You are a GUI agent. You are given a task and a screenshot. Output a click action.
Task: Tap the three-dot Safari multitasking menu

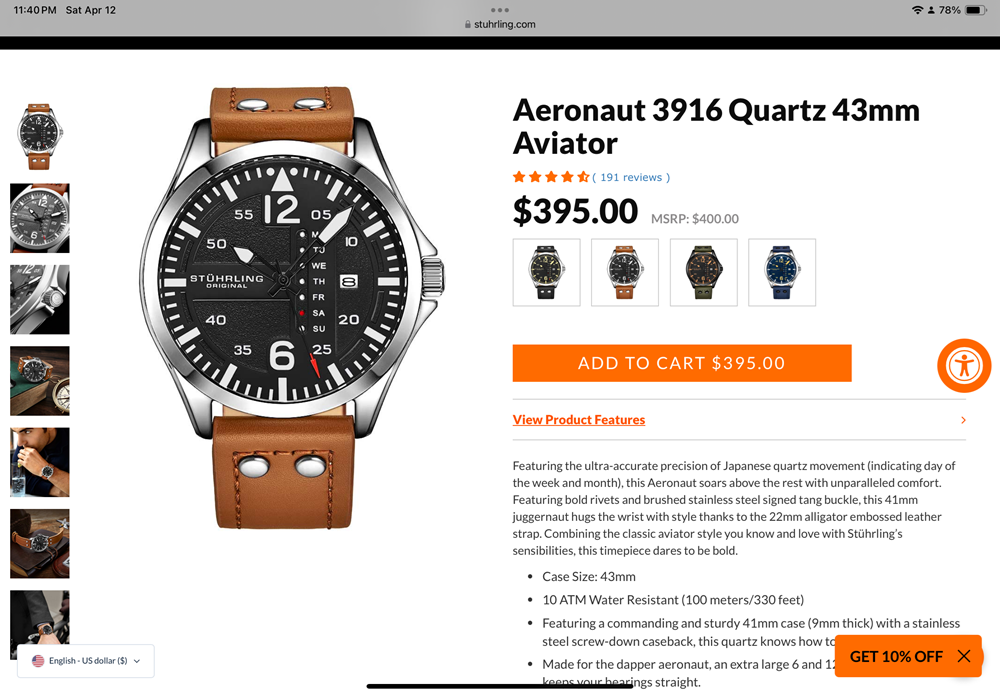pos(500,10)
